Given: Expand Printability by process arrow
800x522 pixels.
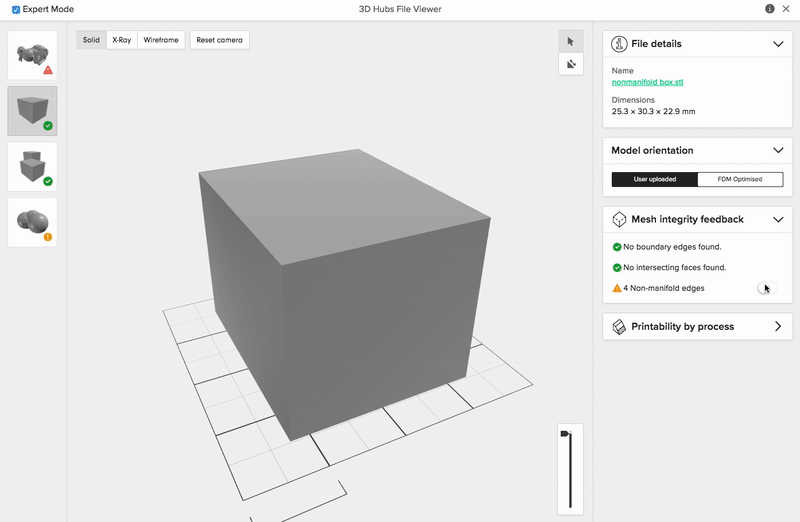Looking at the screenshot, I should (x=778, y=327).
